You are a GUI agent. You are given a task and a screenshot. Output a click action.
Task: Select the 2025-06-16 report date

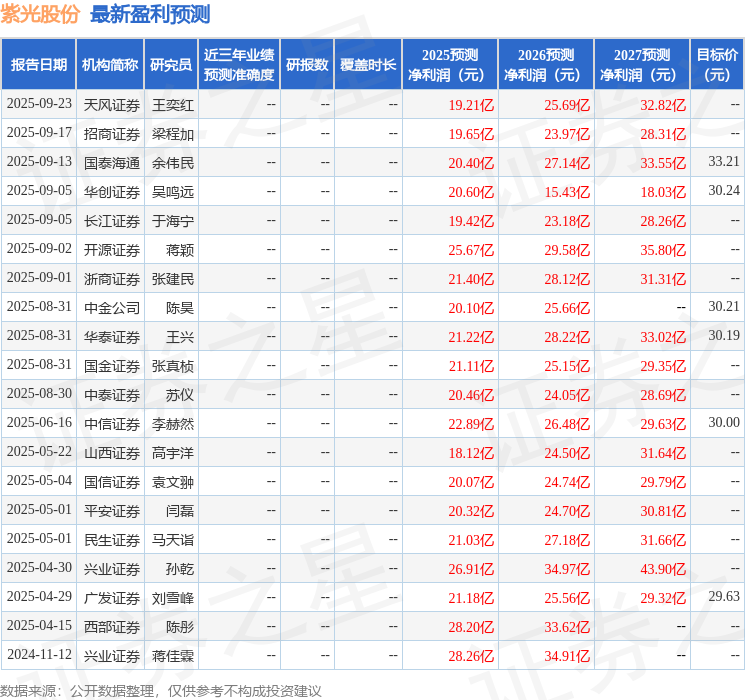pos(39,423)
